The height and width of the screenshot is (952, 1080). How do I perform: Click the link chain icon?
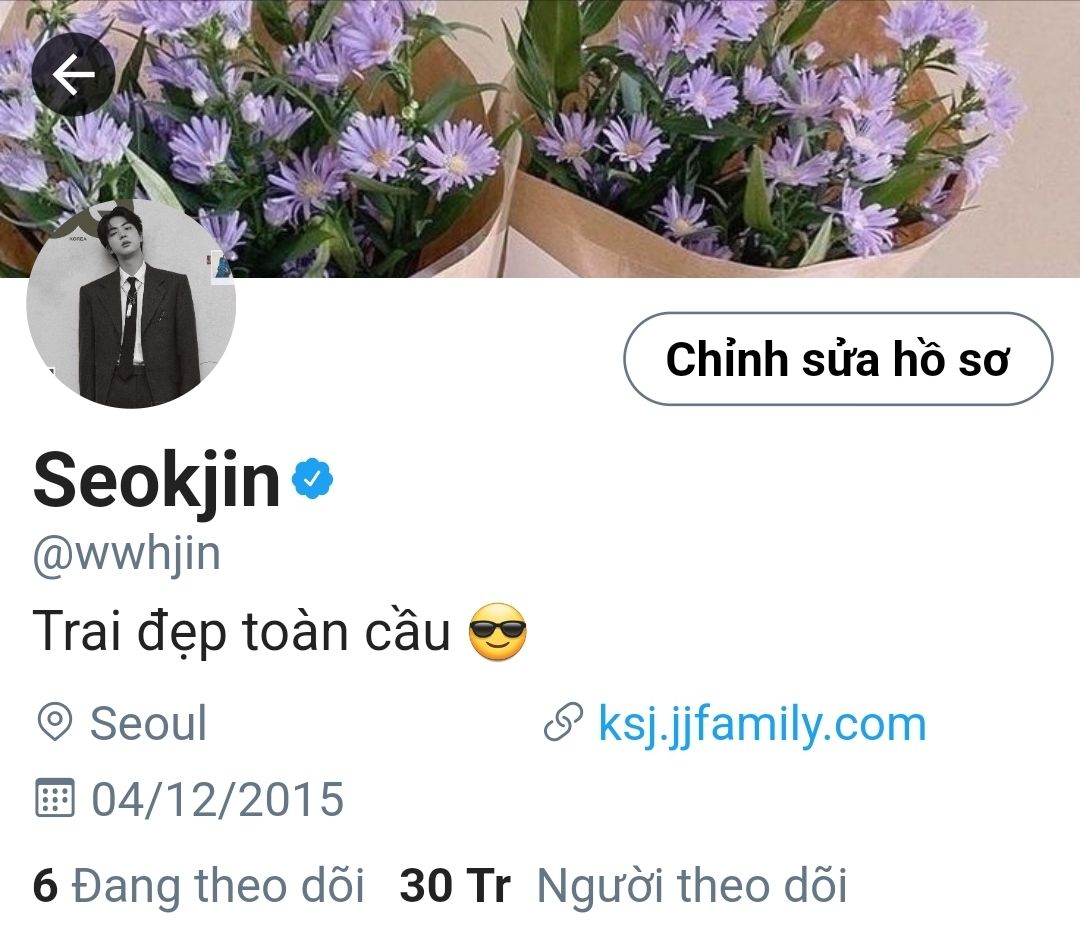click(x=563, y=722)
